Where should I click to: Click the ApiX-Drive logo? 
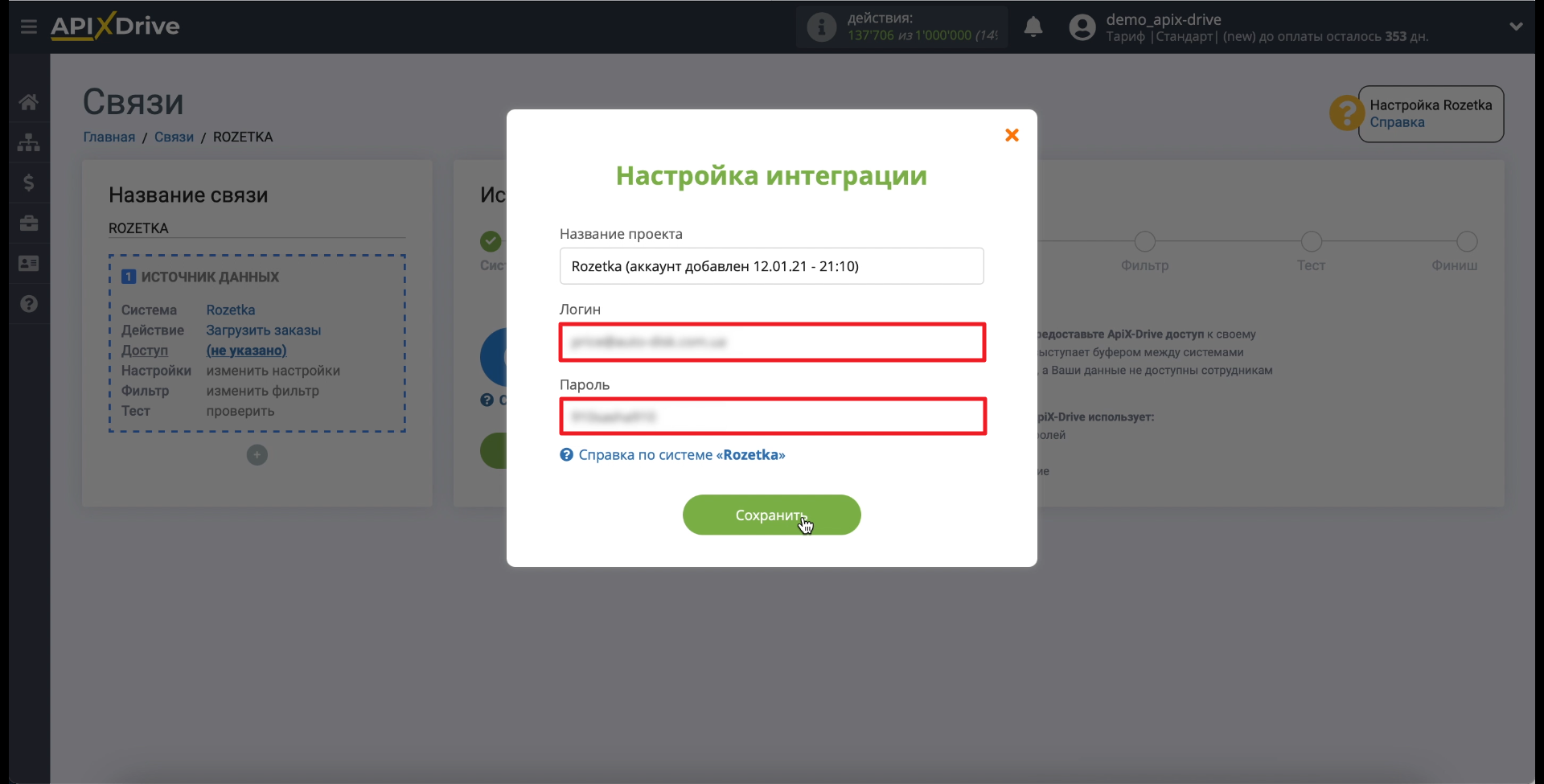pos(115,26)
